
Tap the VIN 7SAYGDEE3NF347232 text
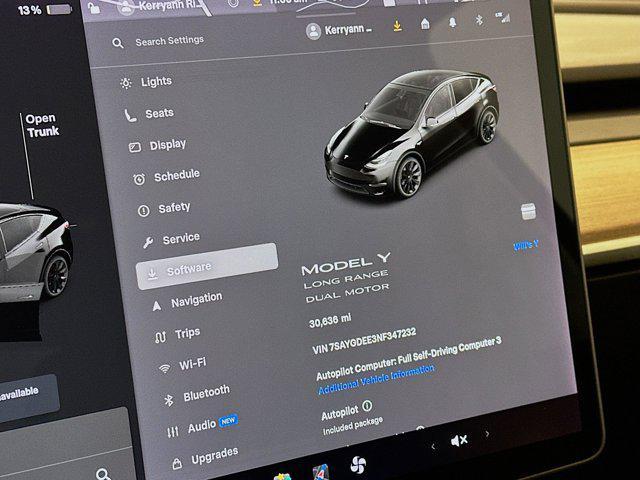pos(364,341)
